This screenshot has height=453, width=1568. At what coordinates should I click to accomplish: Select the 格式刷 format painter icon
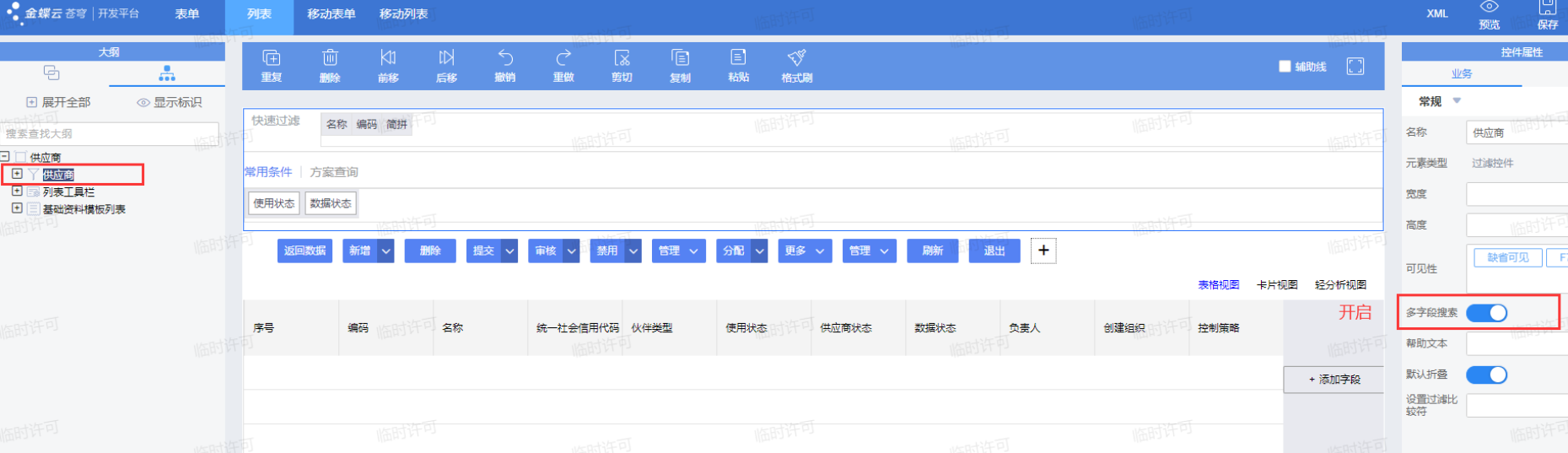point(796,58)
